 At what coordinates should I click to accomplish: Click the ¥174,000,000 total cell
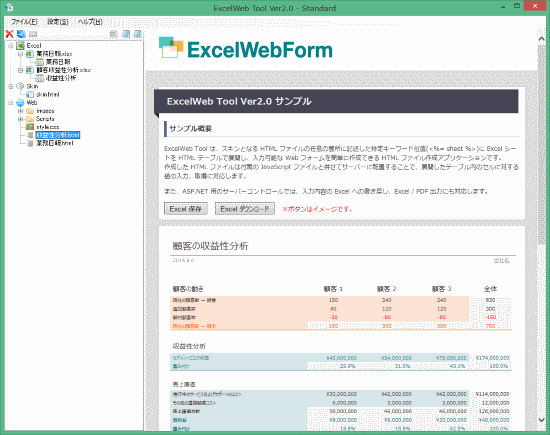point(492,358)
